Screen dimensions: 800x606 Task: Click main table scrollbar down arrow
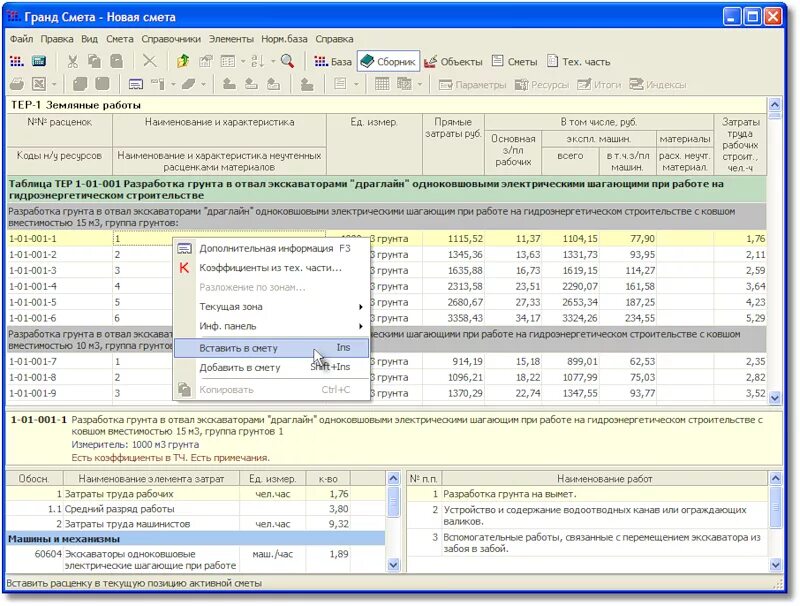point(774,397)
